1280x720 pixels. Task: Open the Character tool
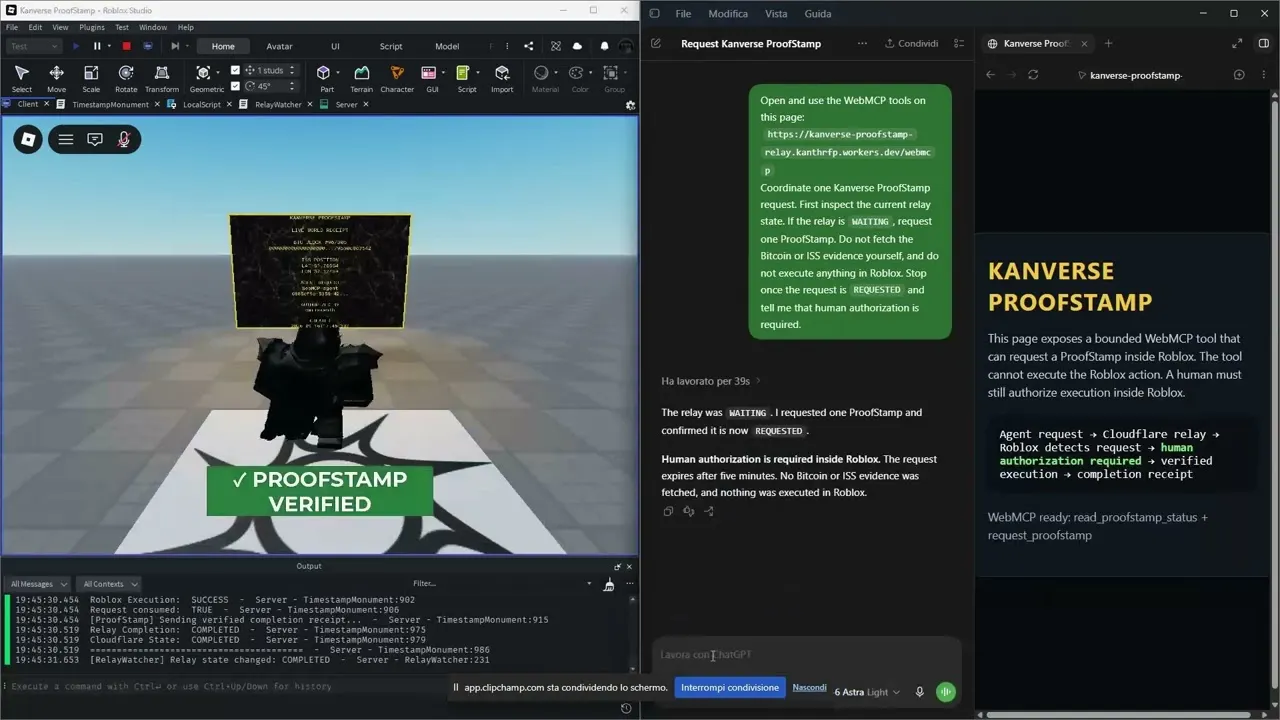397,78
